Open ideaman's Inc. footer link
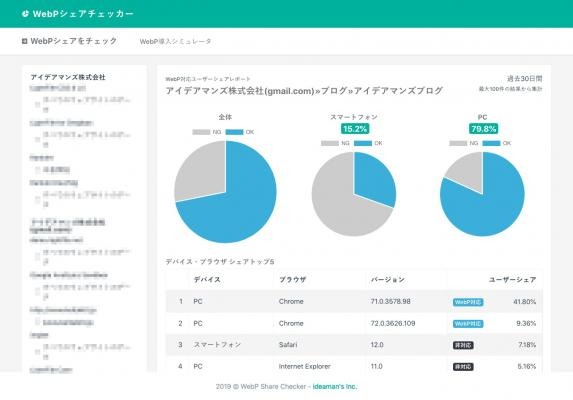The height and width of the screenshot is (400, 573). pyautogui.click(x=335, y=386)
